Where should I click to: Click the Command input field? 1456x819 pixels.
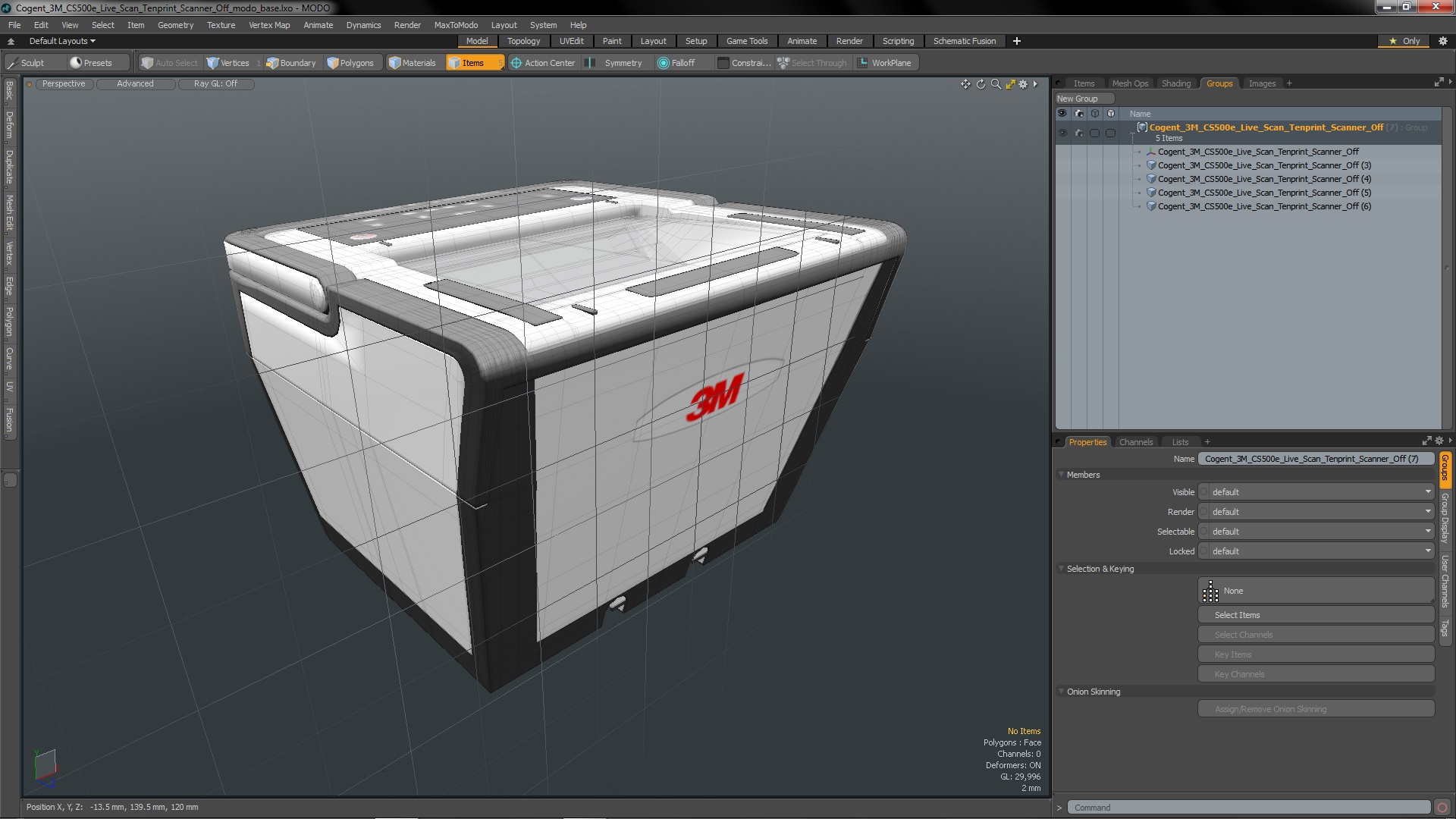click(x=1249, y=808)
